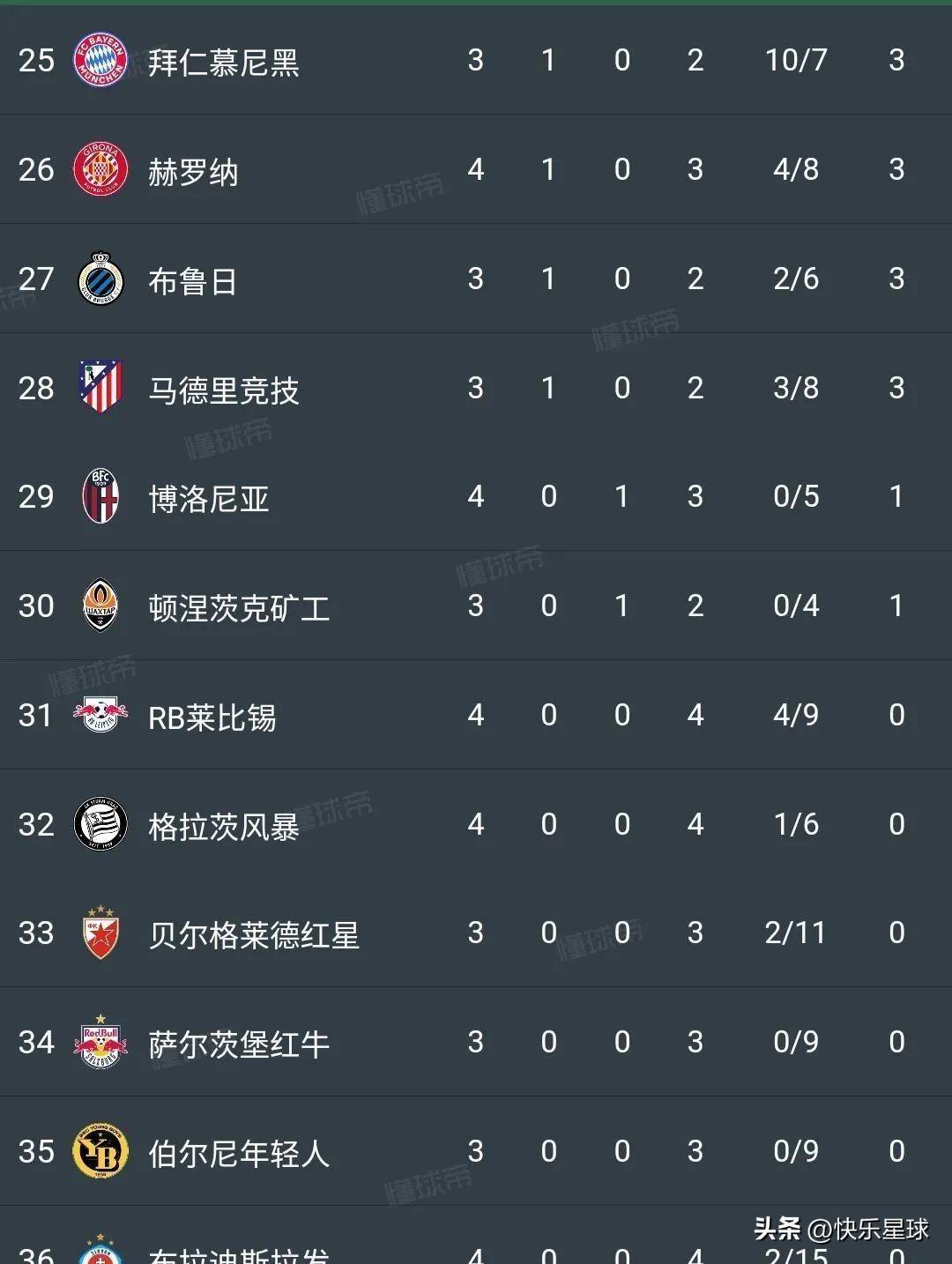The width and height of the screenshot is (952, 1264).
Task: Tap the Girona club crest
Action: (x=100, y=169)
